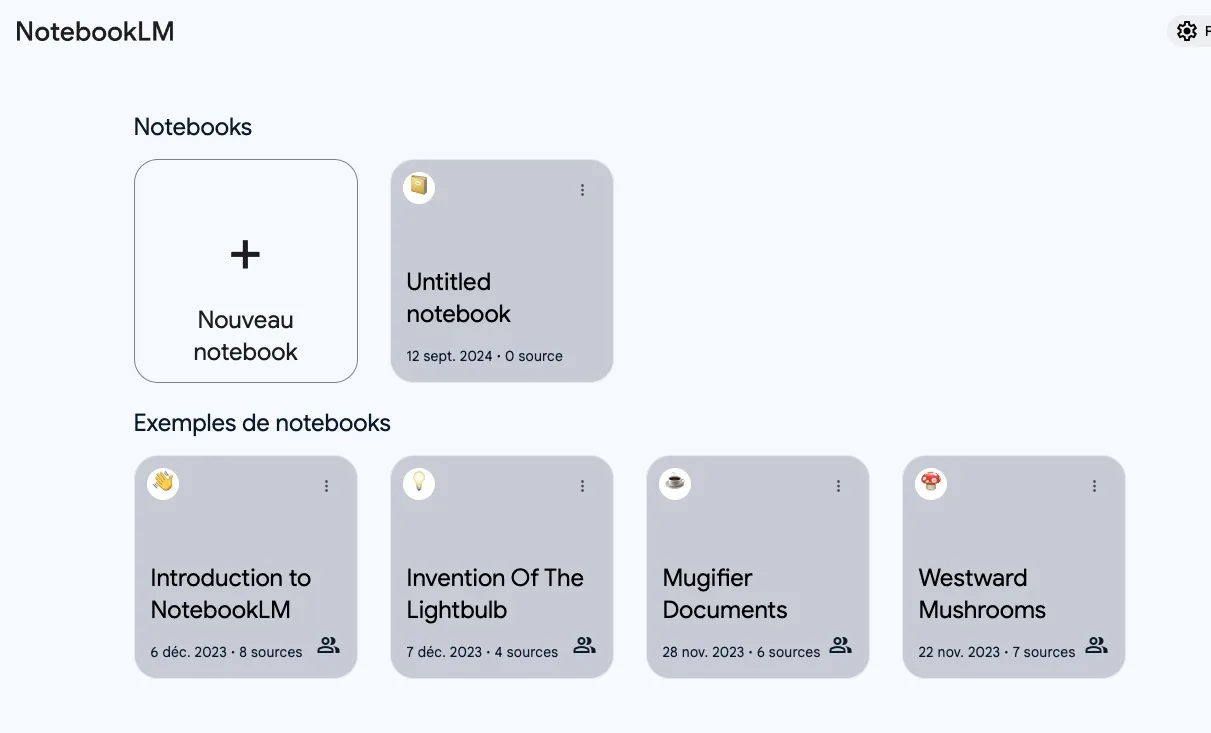Open the Untitled notebook title
The width and height of the screenshot is (1211, 733).
[459, 298]
